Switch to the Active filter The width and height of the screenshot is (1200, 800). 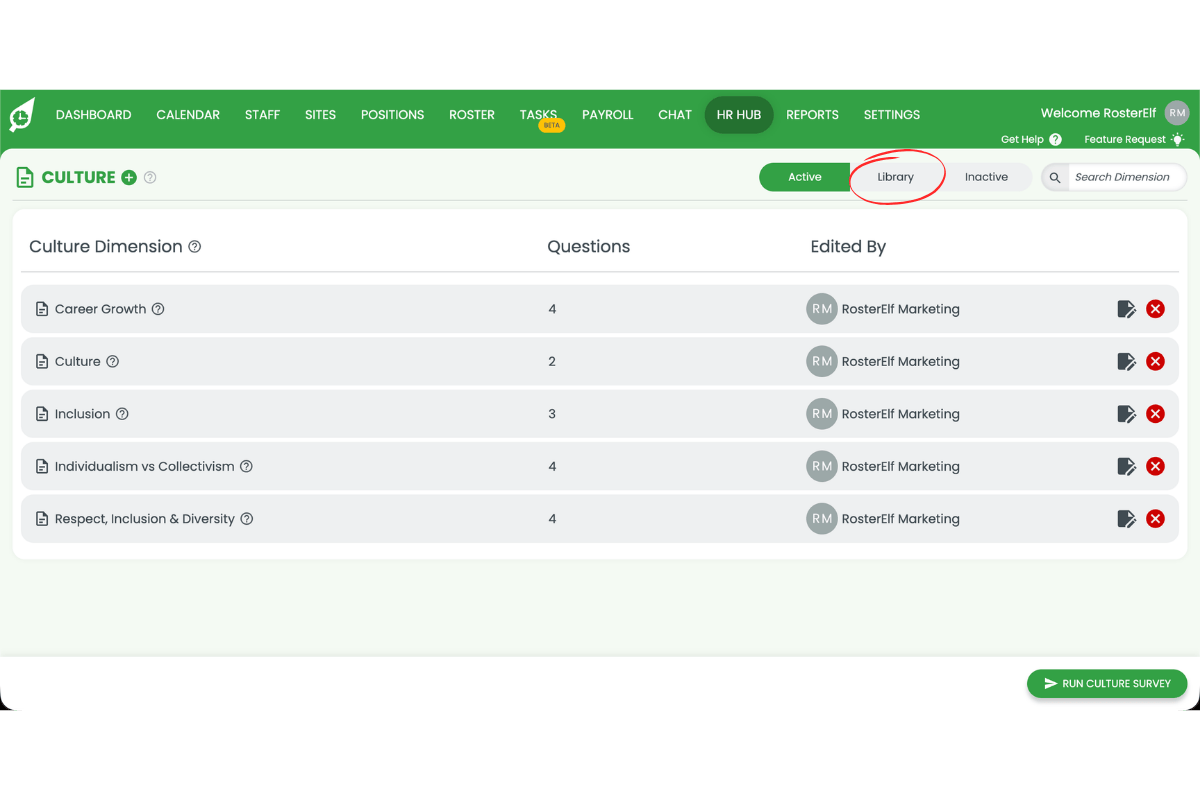pyautogui.click(x=804, y=177)
